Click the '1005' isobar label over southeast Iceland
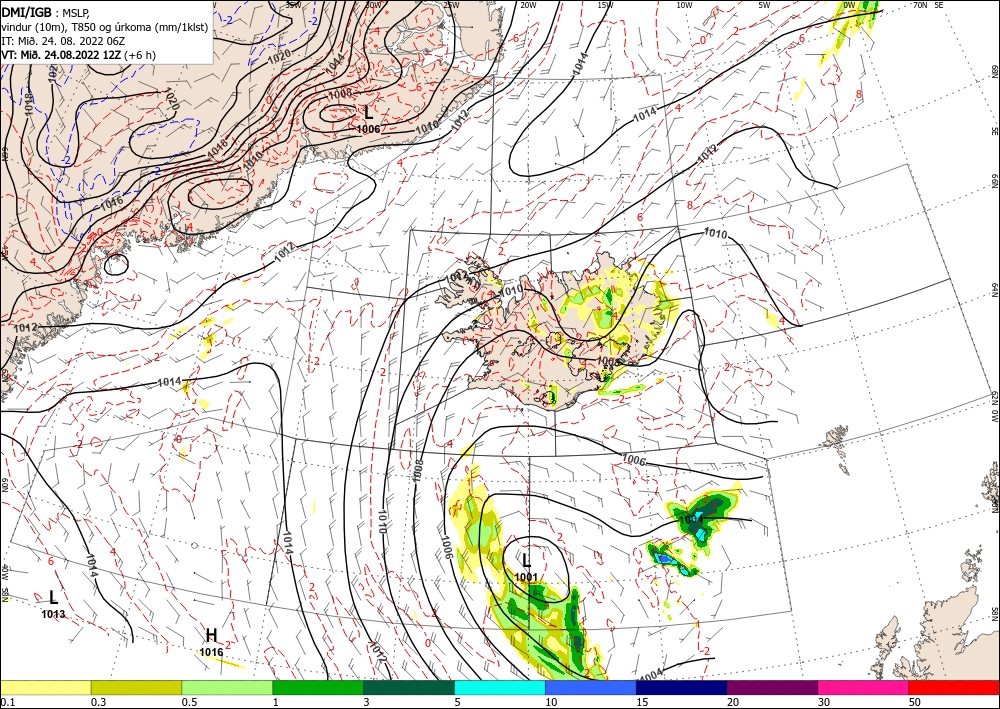 pos(608,361)
